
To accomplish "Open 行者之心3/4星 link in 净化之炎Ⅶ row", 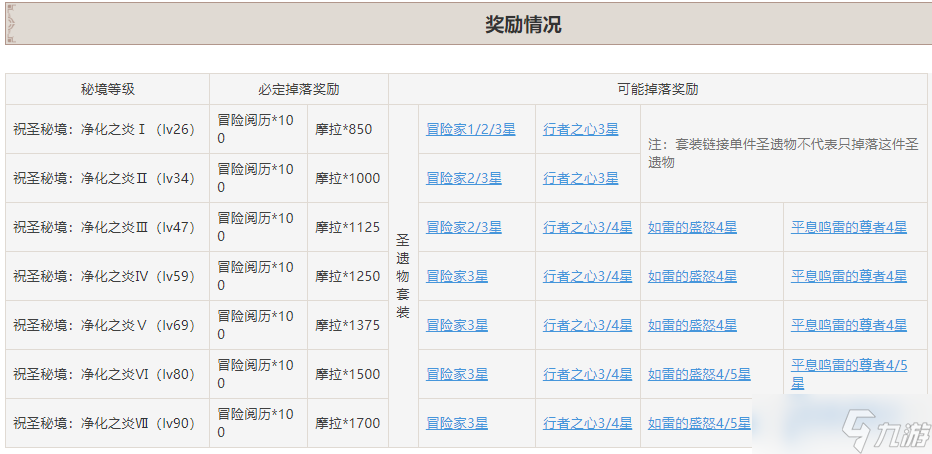I will tap(587, 424).
